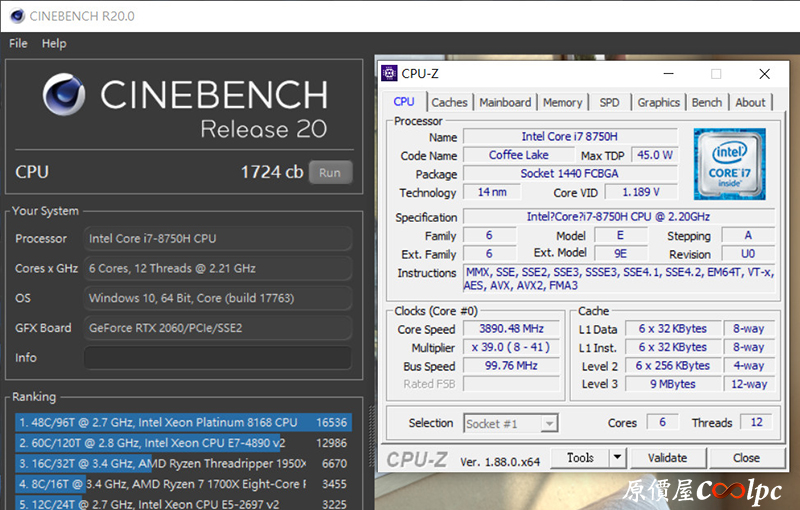Click the GFX Board field GeForce RTX 2060
800x510 pixels.
218,328
